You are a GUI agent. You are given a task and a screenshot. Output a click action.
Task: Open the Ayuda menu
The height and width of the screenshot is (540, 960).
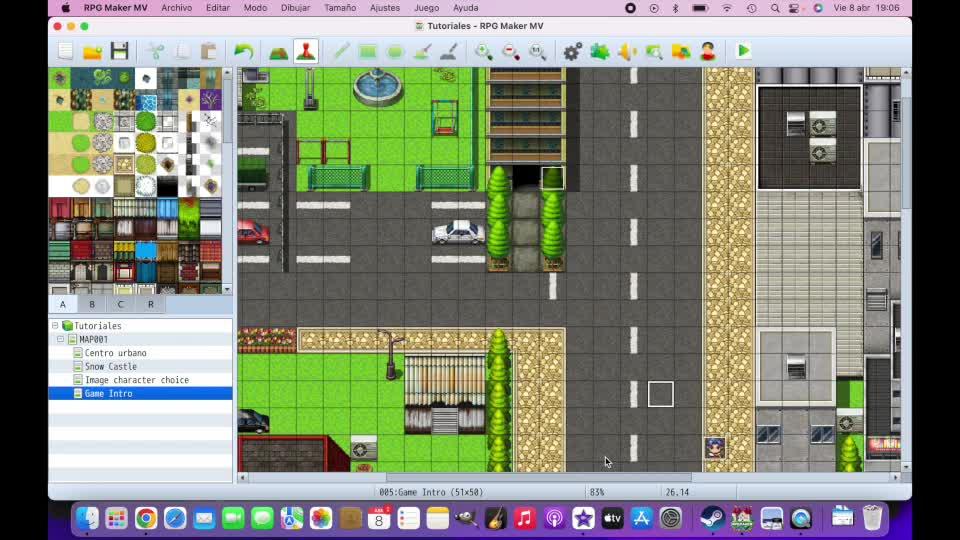click(465, 8)
